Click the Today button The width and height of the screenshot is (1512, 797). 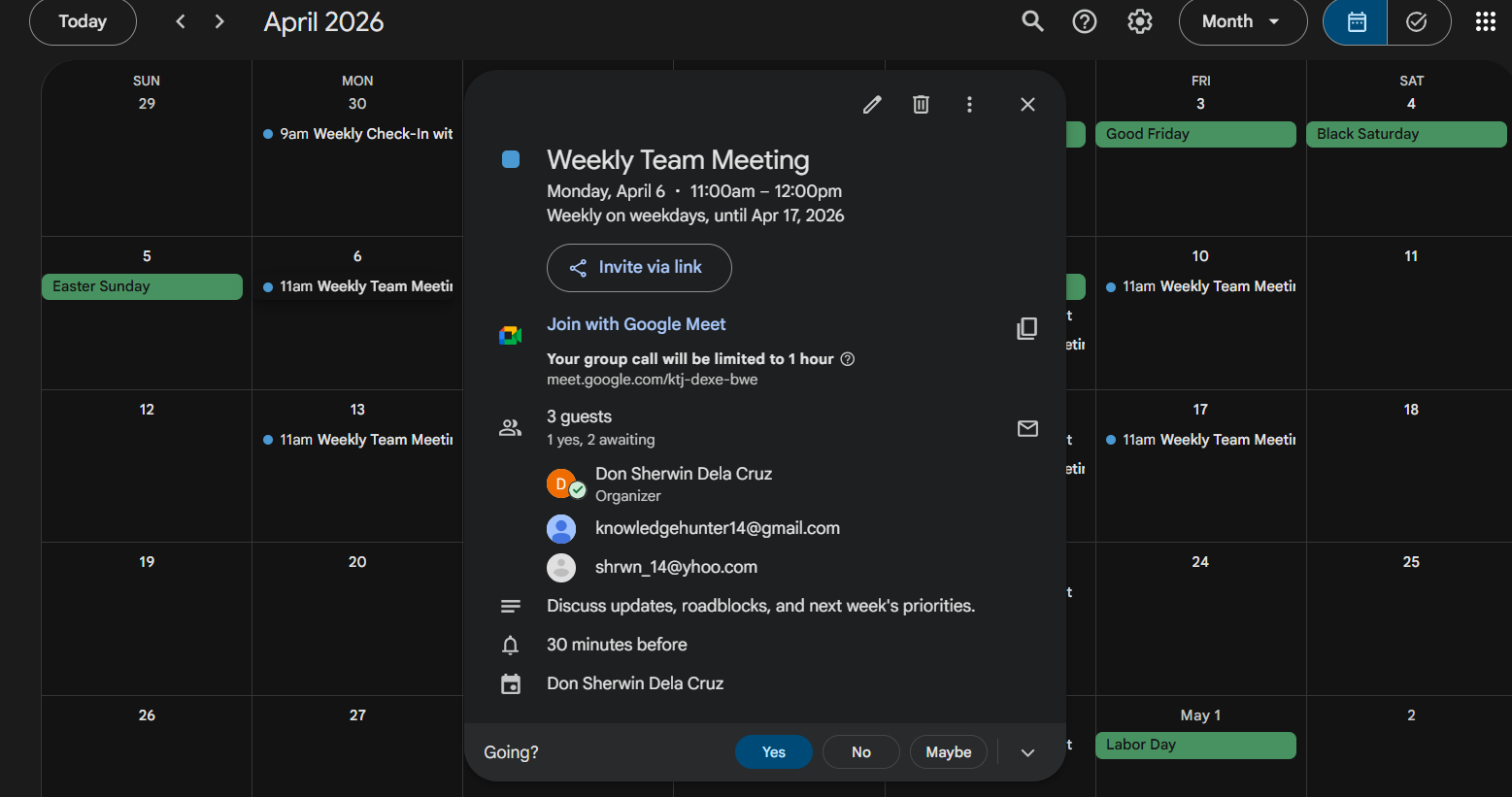83,21
